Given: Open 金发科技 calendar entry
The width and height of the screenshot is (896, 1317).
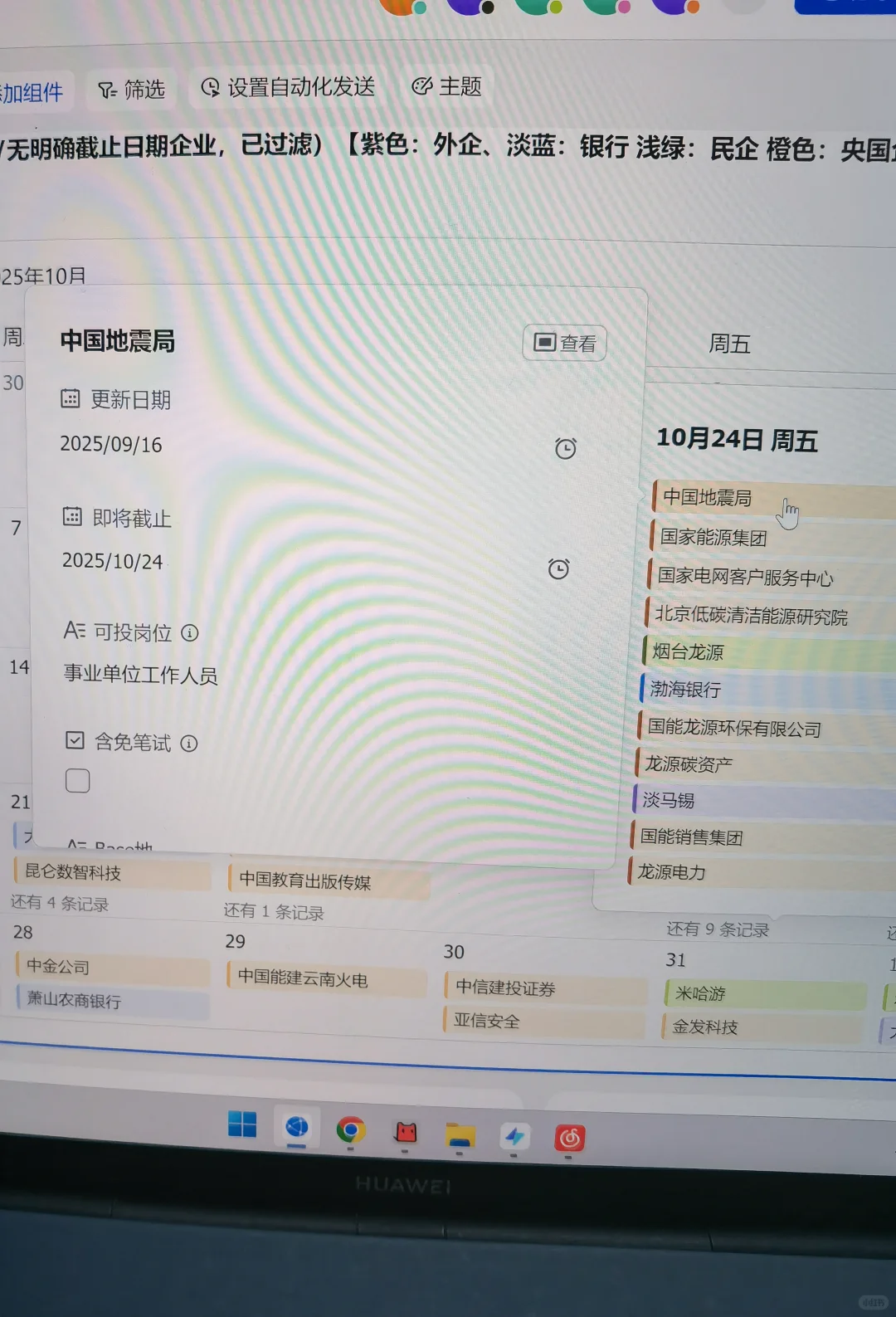Looking at the screenshot, I should pyautogui.click(x=762, y=1027).
